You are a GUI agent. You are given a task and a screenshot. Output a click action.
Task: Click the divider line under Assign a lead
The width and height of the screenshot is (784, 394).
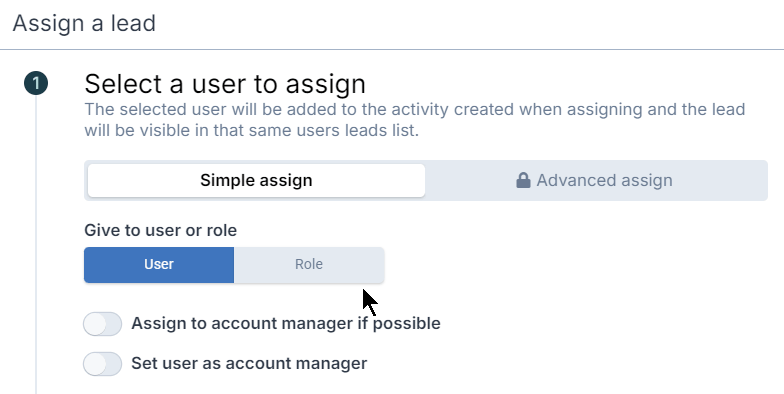(x=392, y=50)
